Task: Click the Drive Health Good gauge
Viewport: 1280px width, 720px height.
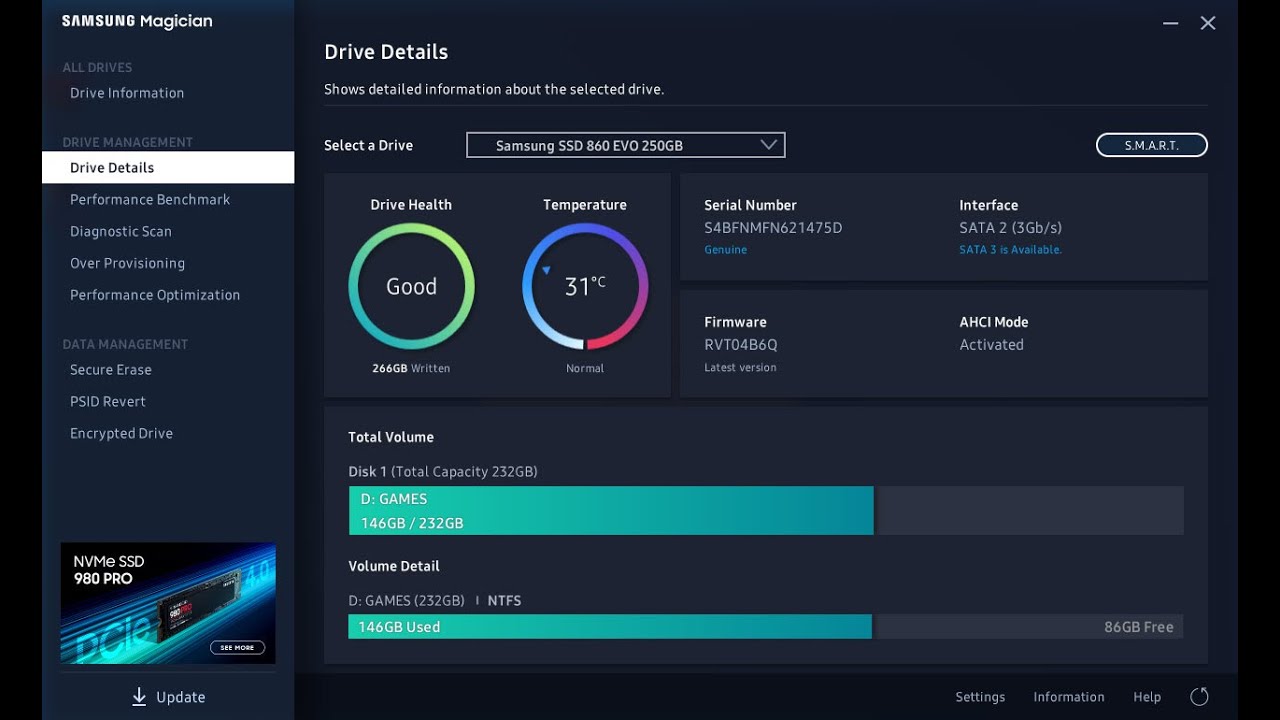Action: tap(411, 286)
